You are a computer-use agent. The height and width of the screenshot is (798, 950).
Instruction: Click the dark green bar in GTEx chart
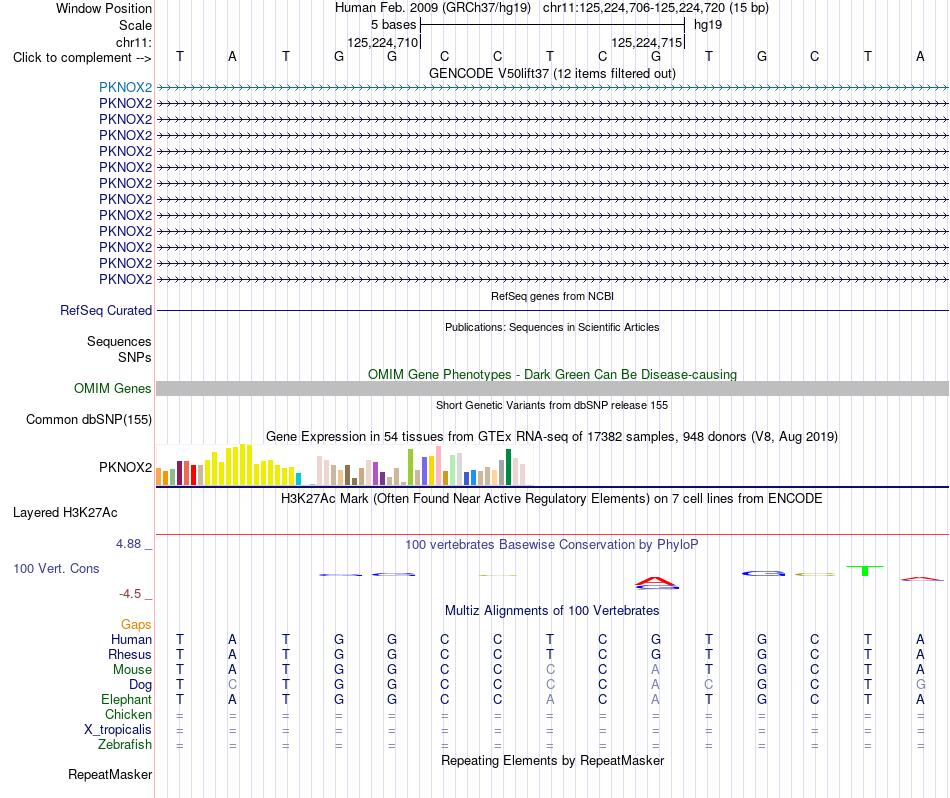(x=508, y=467)
